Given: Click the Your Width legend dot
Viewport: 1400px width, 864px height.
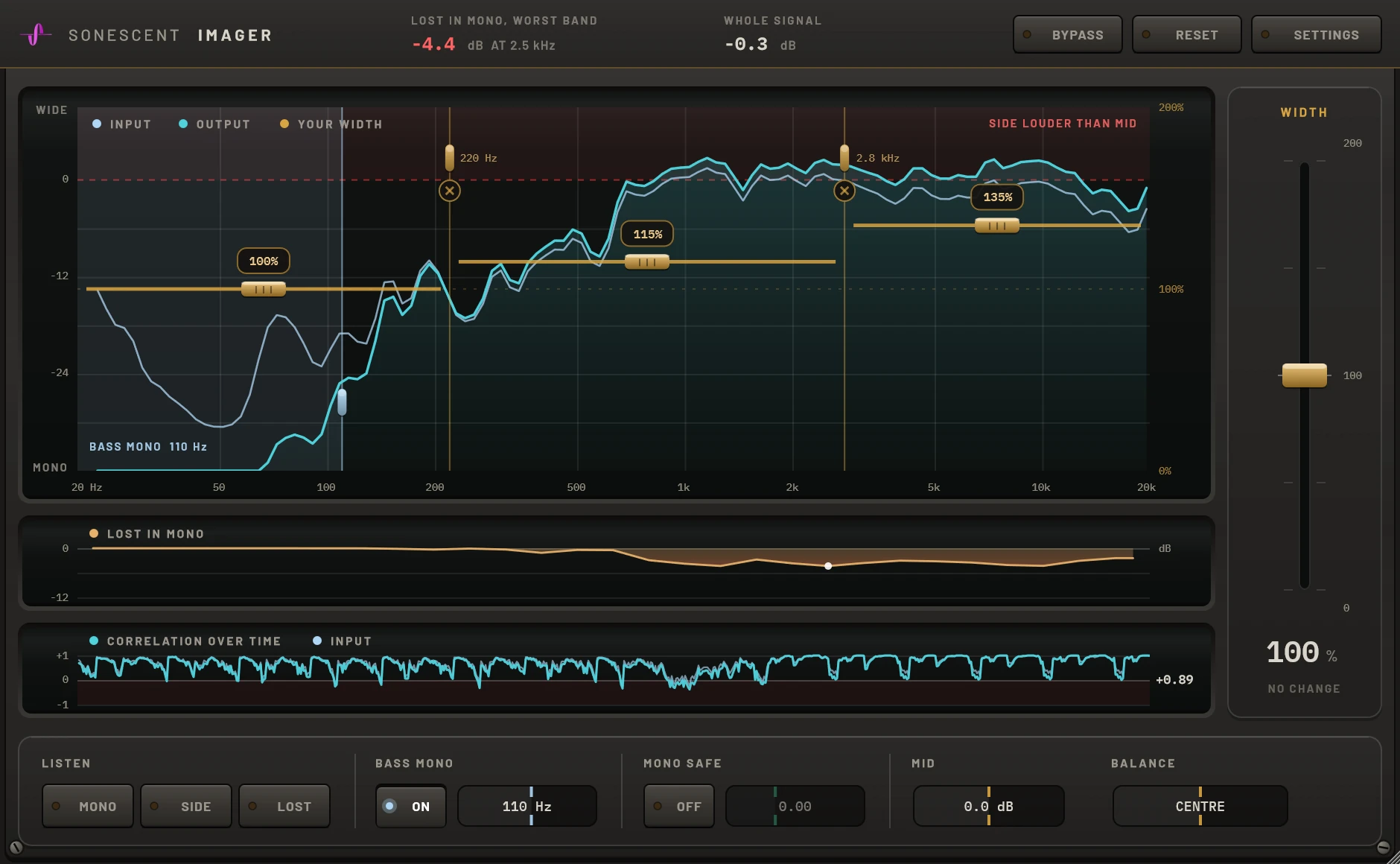Looking at the screenshot, I should 284,124.
